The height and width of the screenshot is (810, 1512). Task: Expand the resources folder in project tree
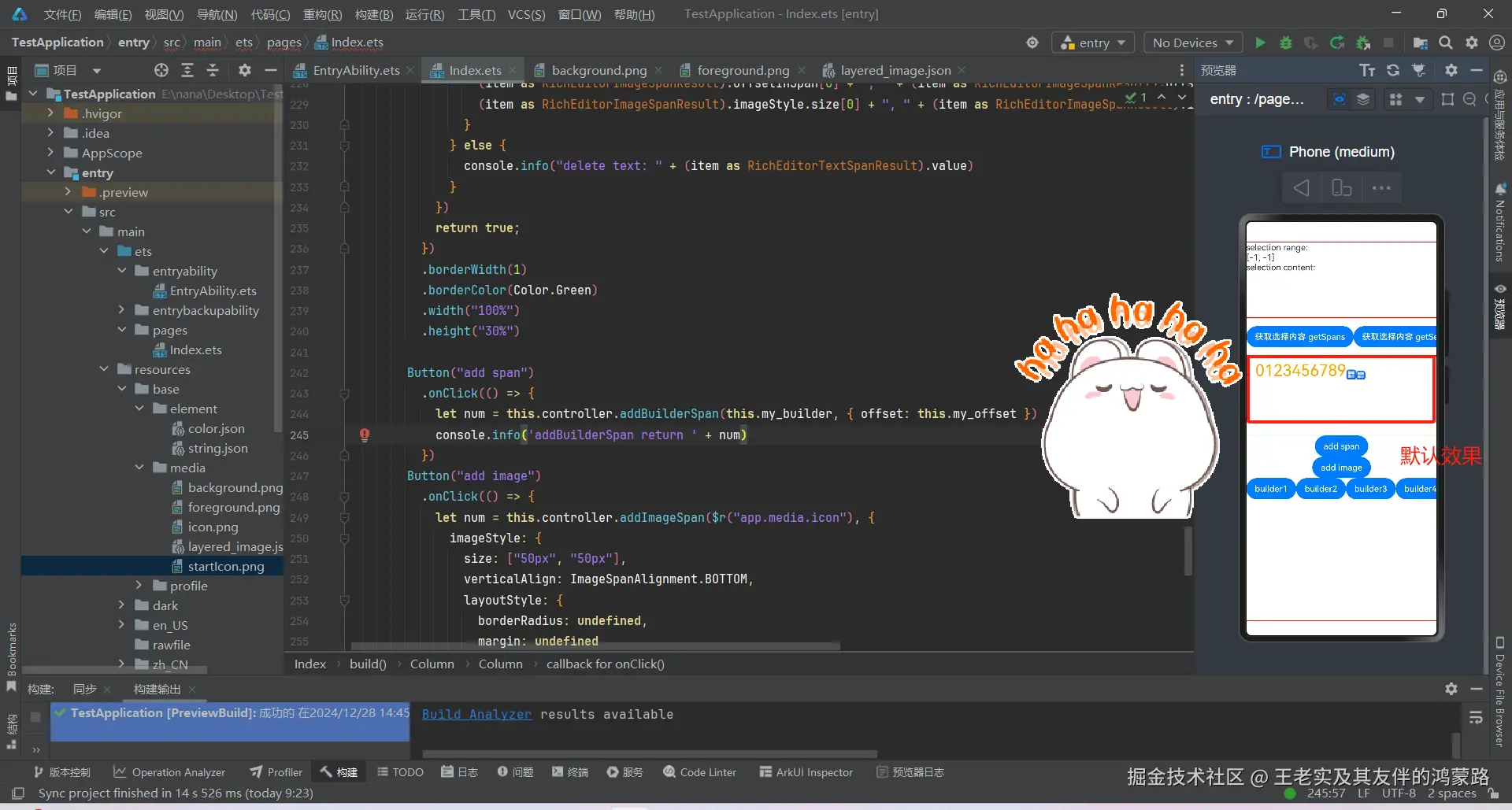coord(105,368)
